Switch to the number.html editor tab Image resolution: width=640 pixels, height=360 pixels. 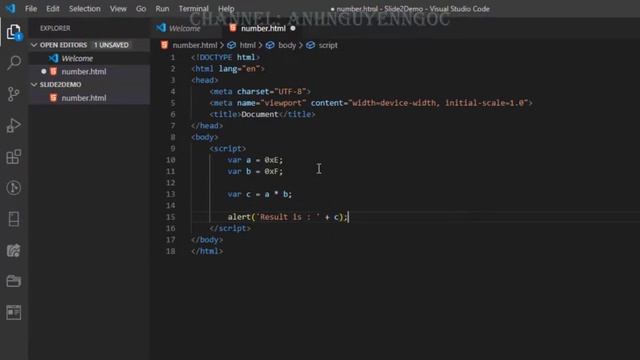(x=263, y=28)
